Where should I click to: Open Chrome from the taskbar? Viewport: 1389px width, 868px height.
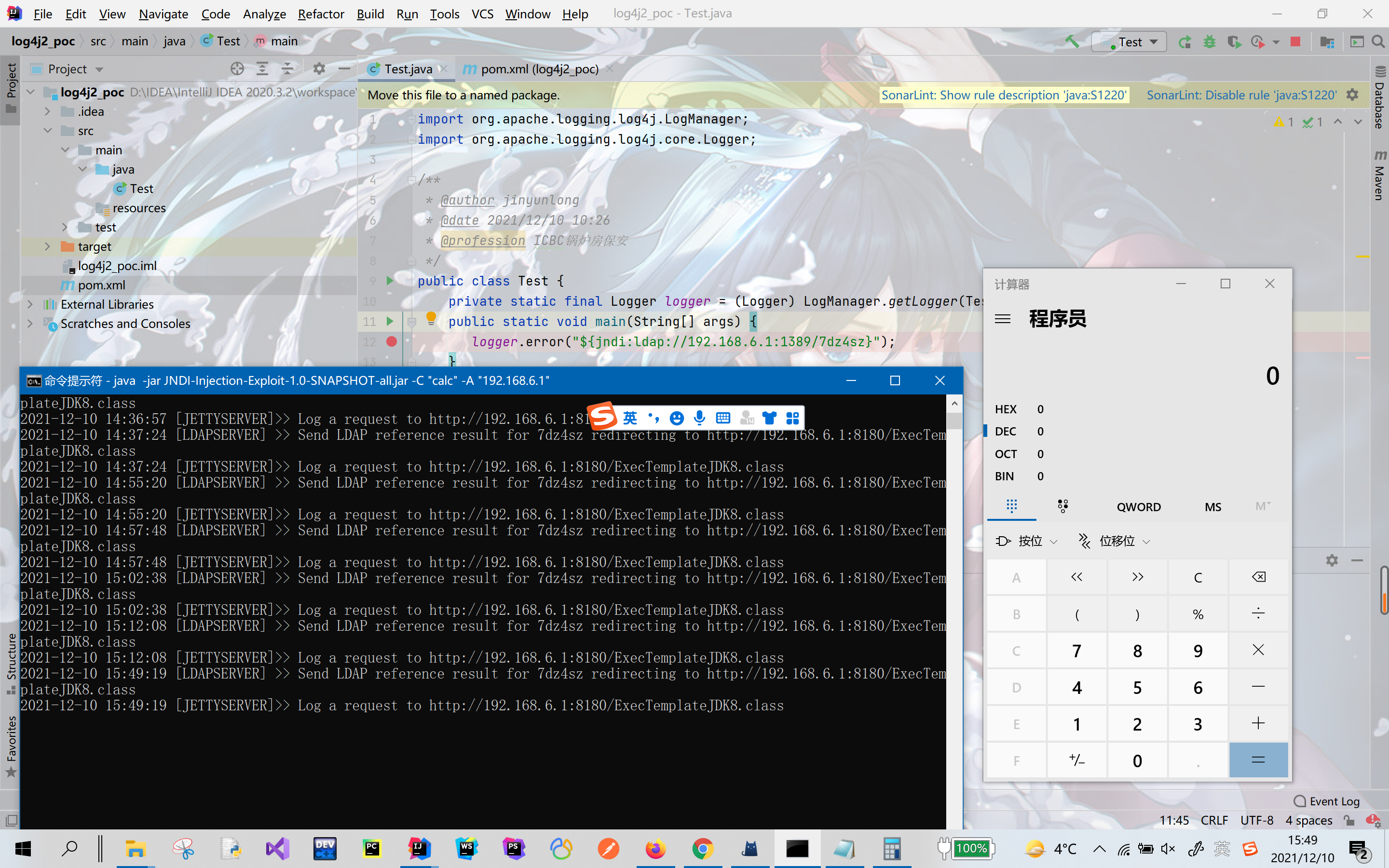coord(703,849)
